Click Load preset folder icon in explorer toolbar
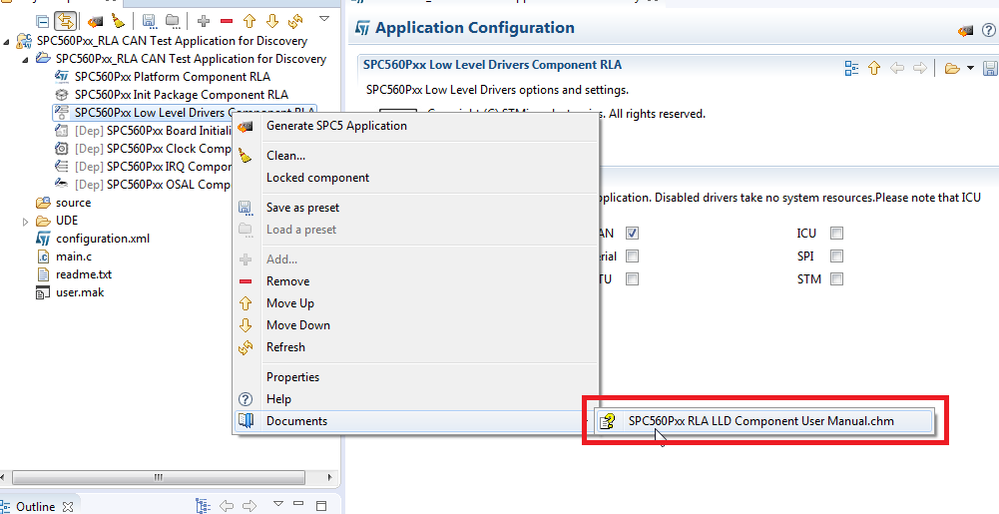The image size is (999, 514). pyautogui.click(x=173, y=21)
